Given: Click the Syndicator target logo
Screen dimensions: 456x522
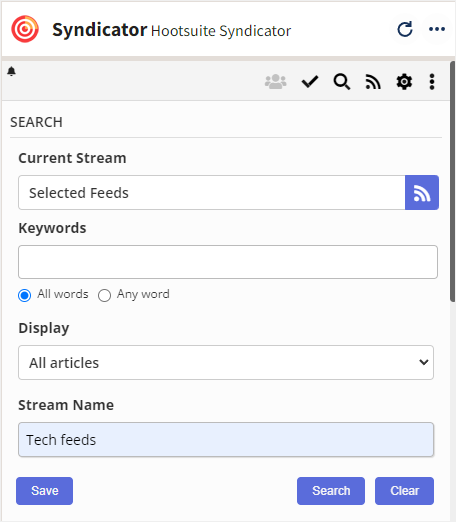Looking at the screenshot, I should point(25,29).
